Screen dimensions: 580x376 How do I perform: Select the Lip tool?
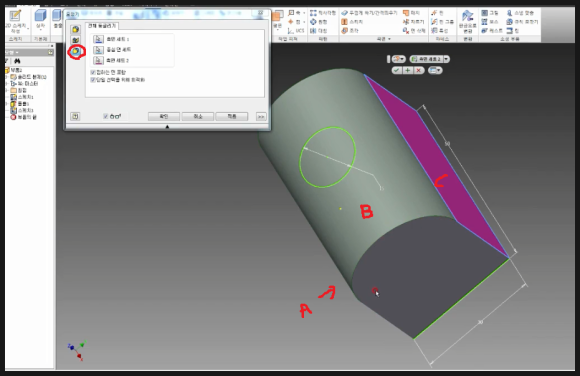coord(513,31)
